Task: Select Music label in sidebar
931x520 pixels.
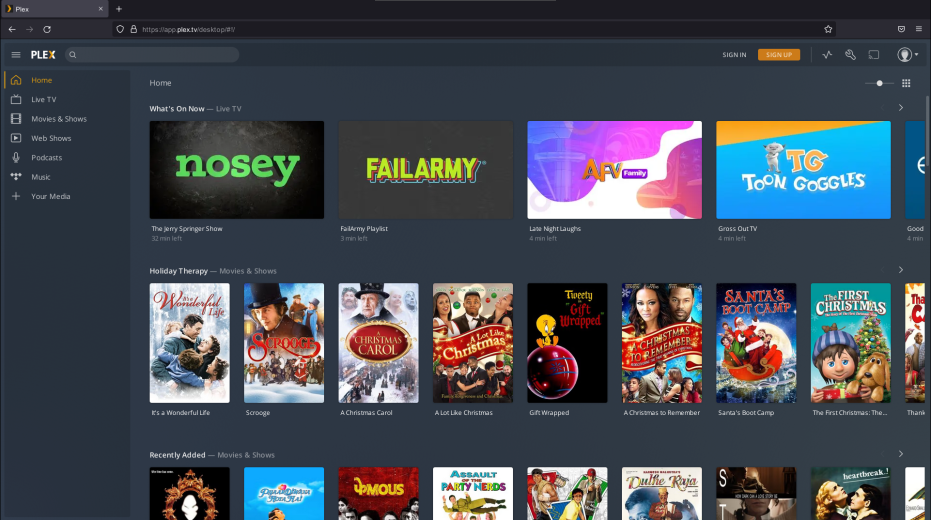Action: [x=40, y=177]
